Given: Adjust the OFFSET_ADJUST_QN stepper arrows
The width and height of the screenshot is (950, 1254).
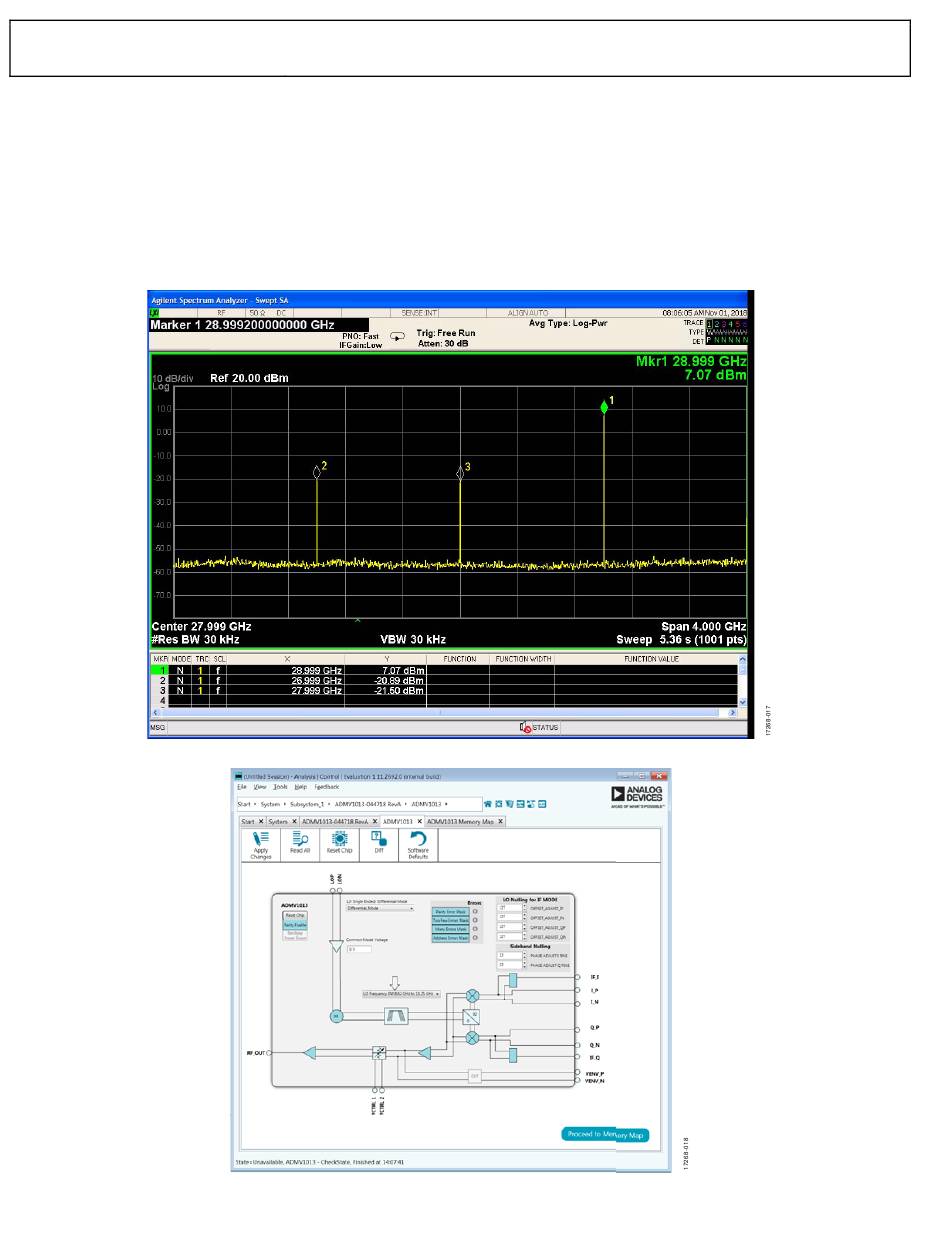Looking at the screenshot, I should point(526,937).
